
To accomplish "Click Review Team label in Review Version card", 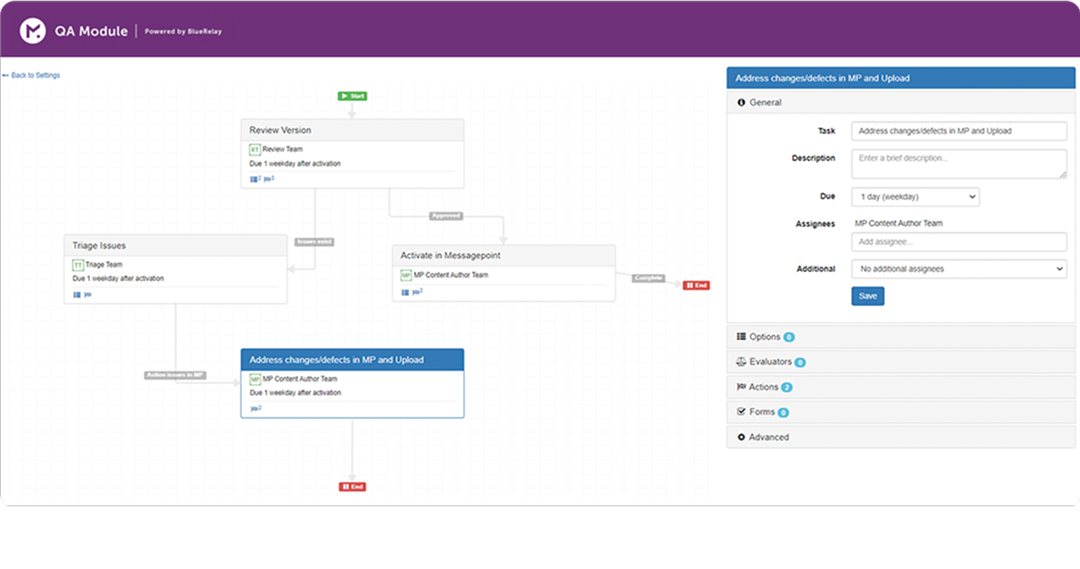I will 282,149.
